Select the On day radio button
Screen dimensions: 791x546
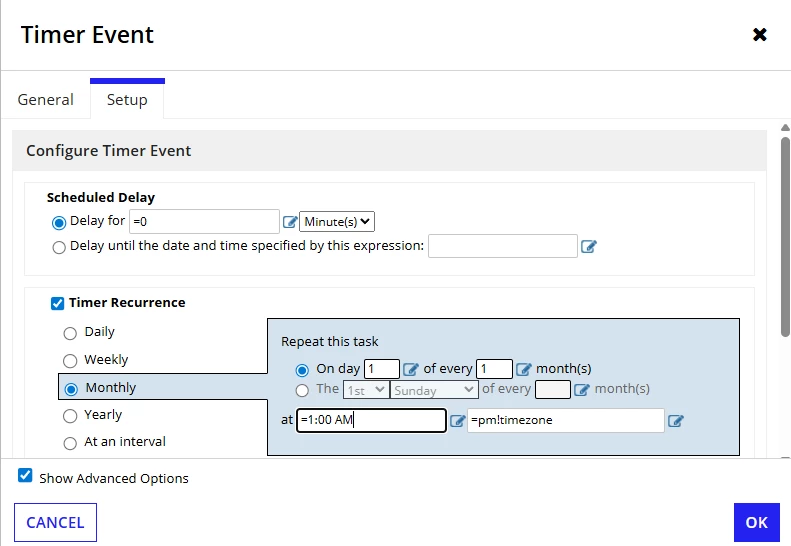point(302,370)
